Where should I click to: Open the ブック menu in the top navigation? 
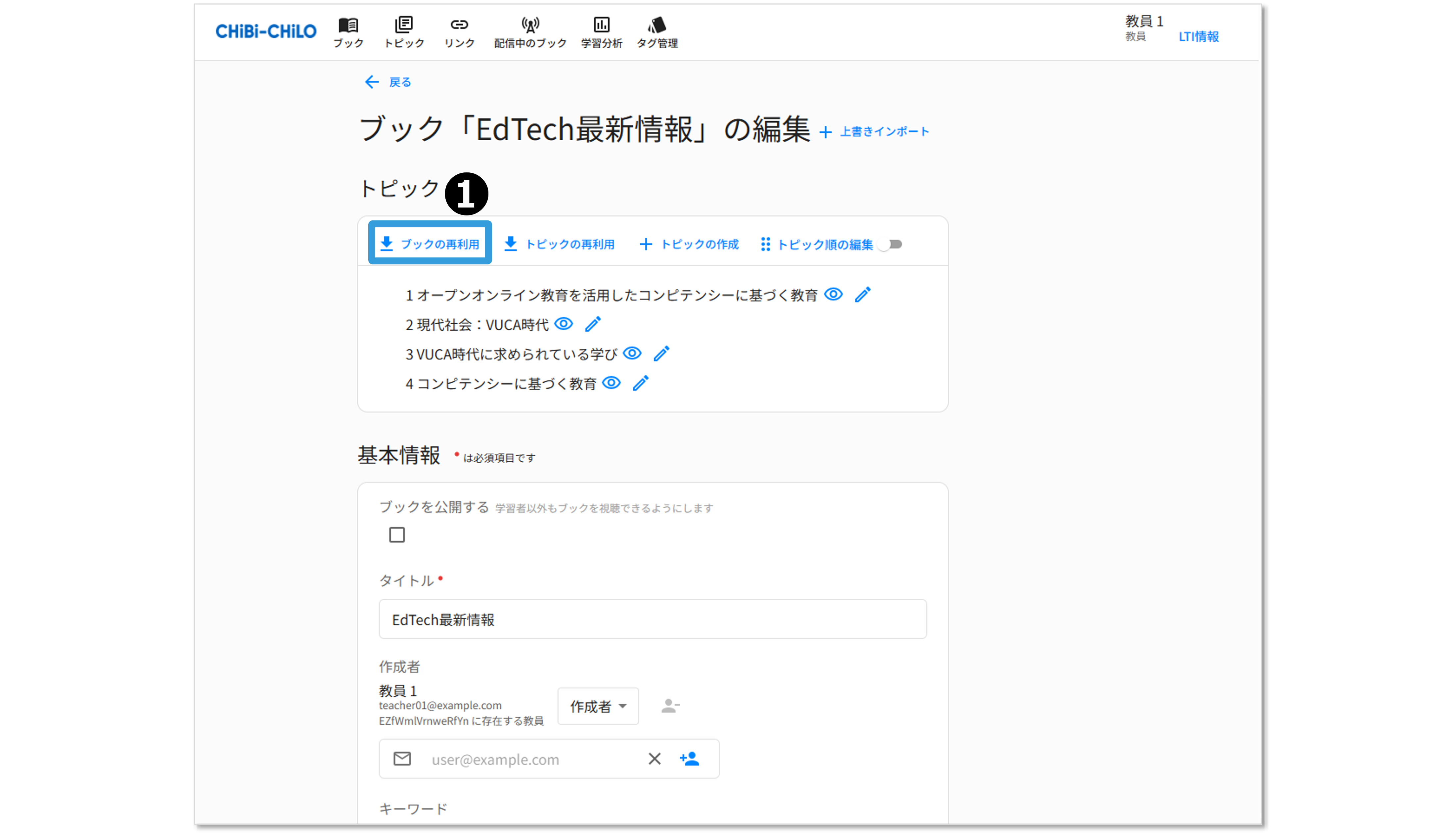pos(348,32)
